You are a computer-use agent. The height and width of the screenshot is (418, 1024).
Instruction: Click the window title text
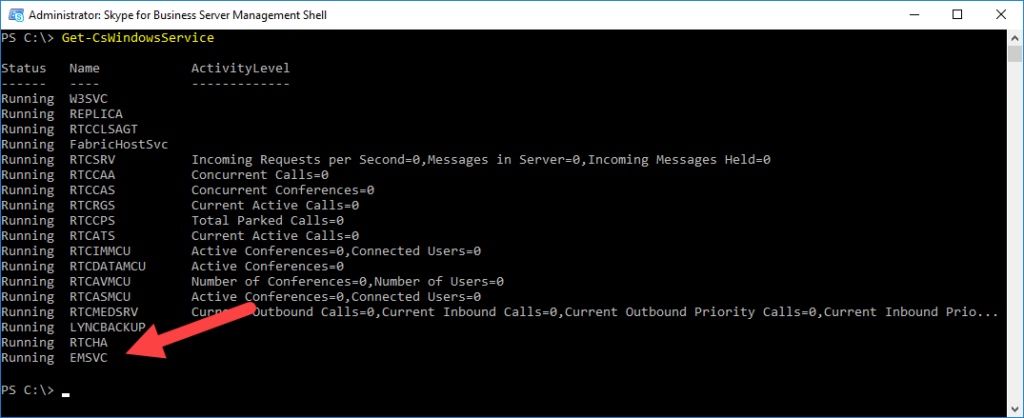coord(178,14)
